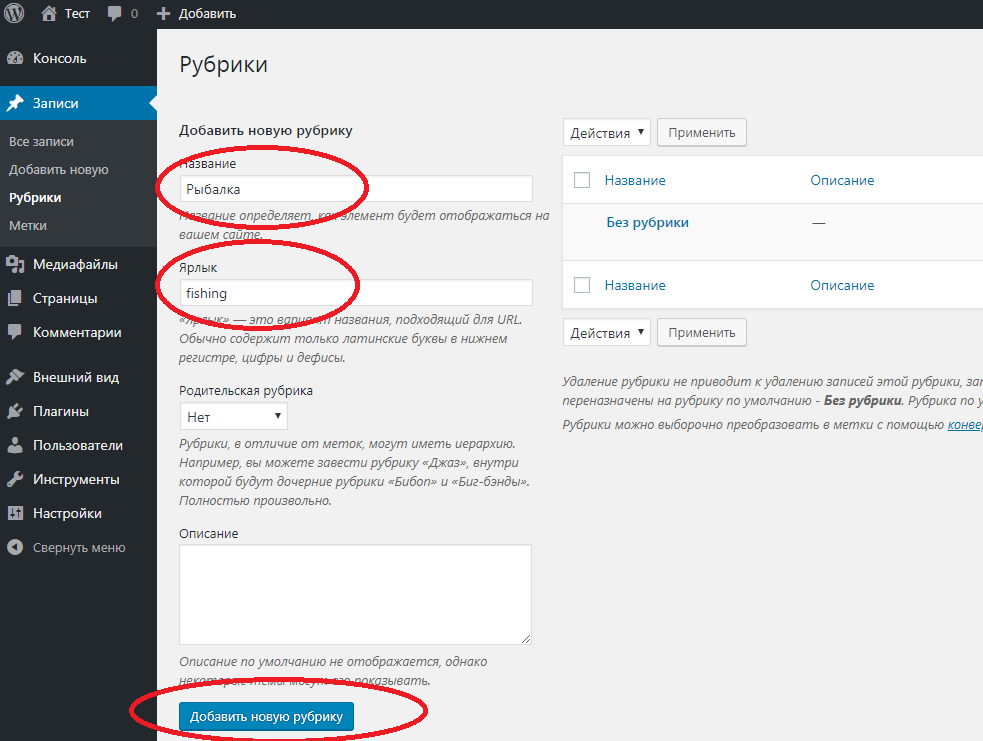This screenshot has height=741, width=983.
Task: Open Консоль dashboard icon
Action: click(x=15, y=58)
